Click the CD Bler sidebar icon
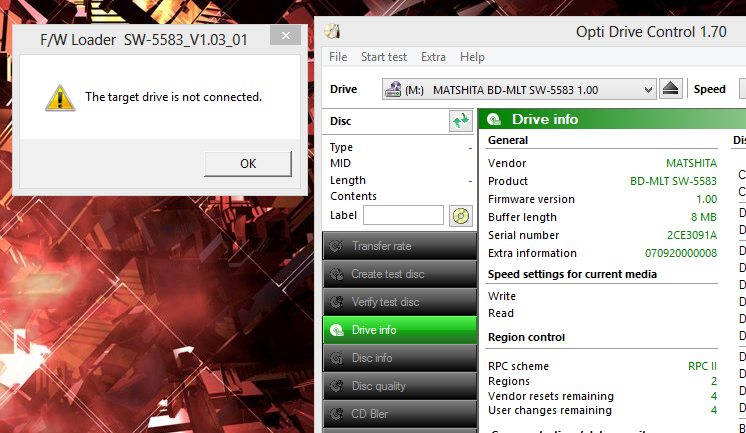This screenshot has height=433, width=746. coord(337,414)
